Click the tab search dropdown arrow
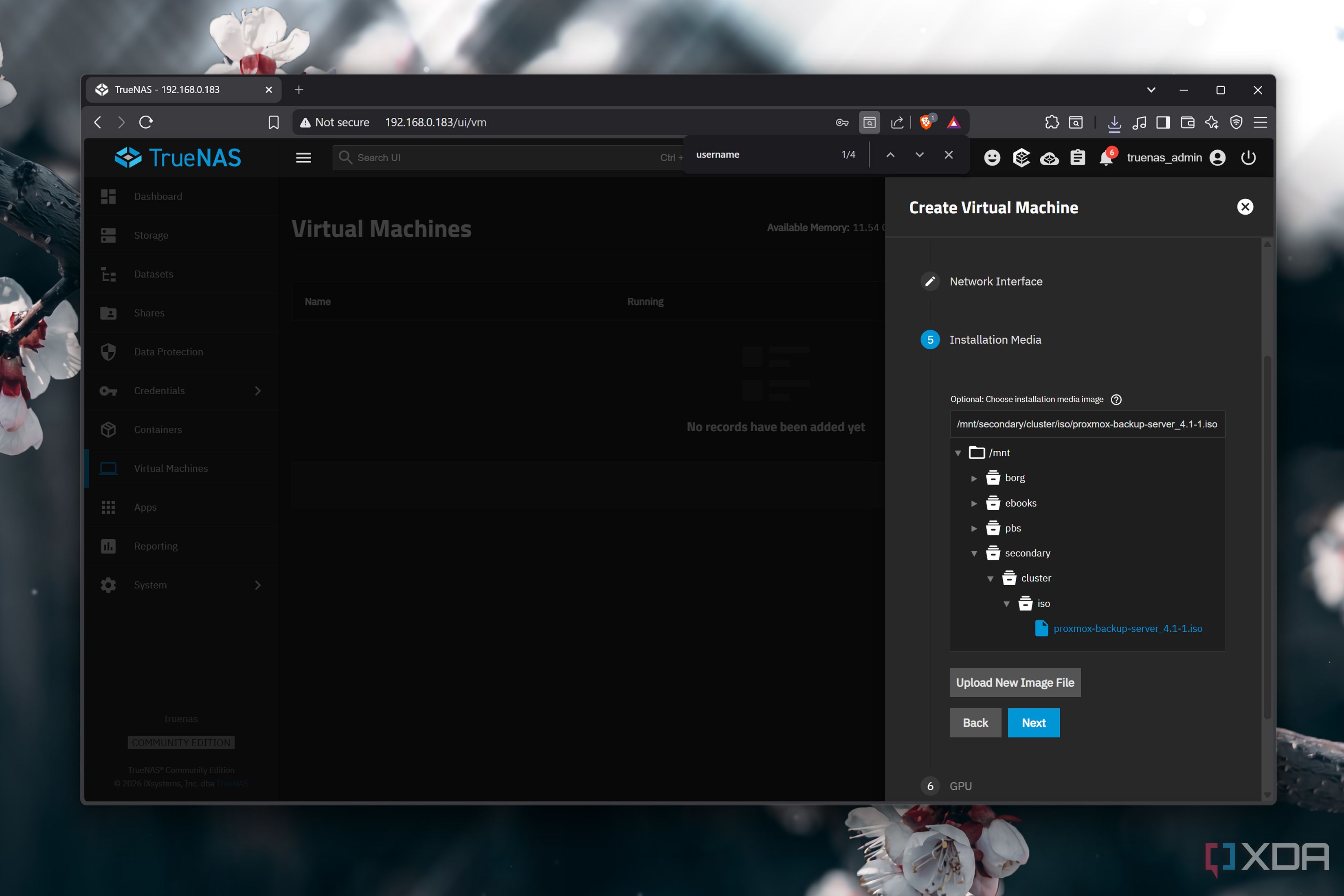 [1151, 90]
